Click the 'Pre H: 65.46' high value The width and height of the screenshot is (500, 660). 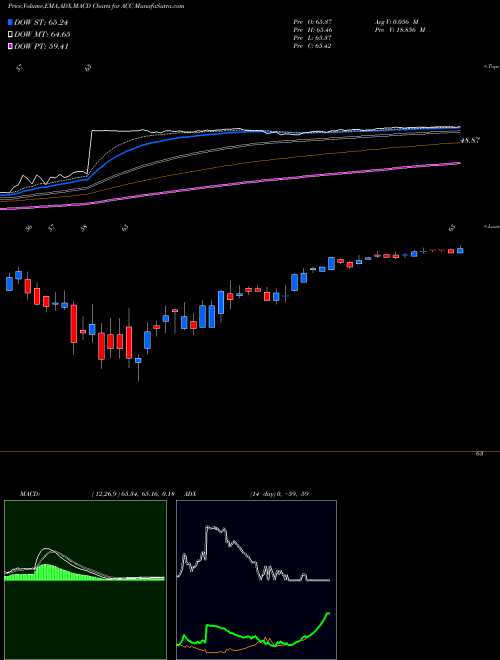(313, 30)
